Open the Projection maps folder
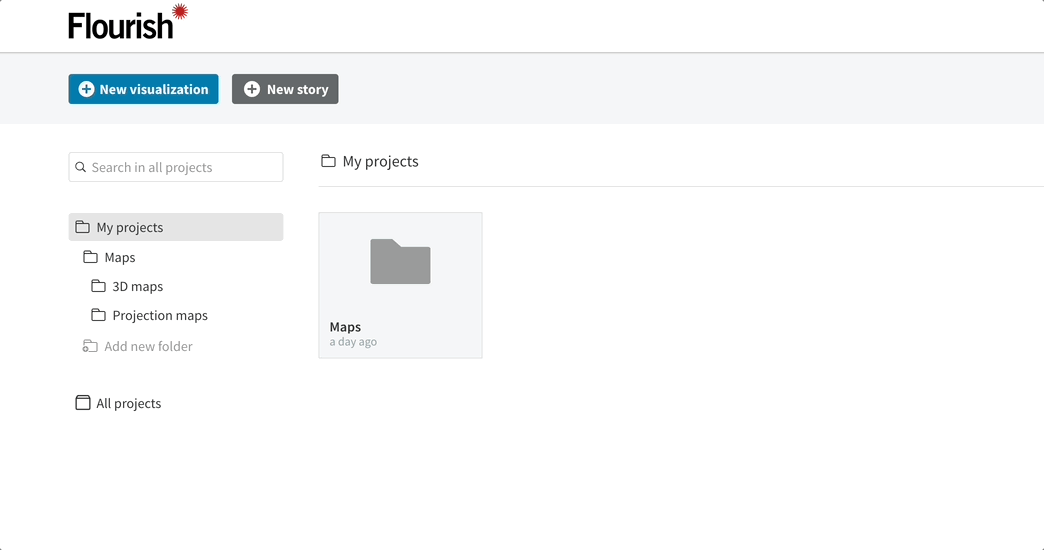This screenshot has width=1044, height=550. click(x=160, y=315)
